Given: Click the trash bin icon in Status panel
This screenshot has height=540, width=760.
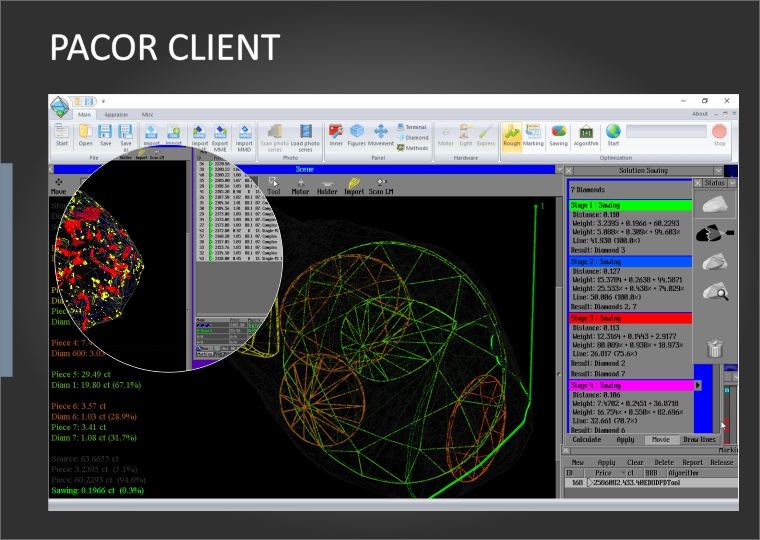Looking at the screenshot, I should pyautogui.click(x=715, y=348).
